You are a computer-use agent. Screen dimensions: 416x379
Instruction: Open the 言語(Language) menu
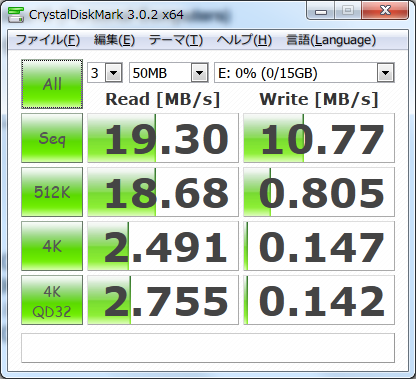pos(331,40)
